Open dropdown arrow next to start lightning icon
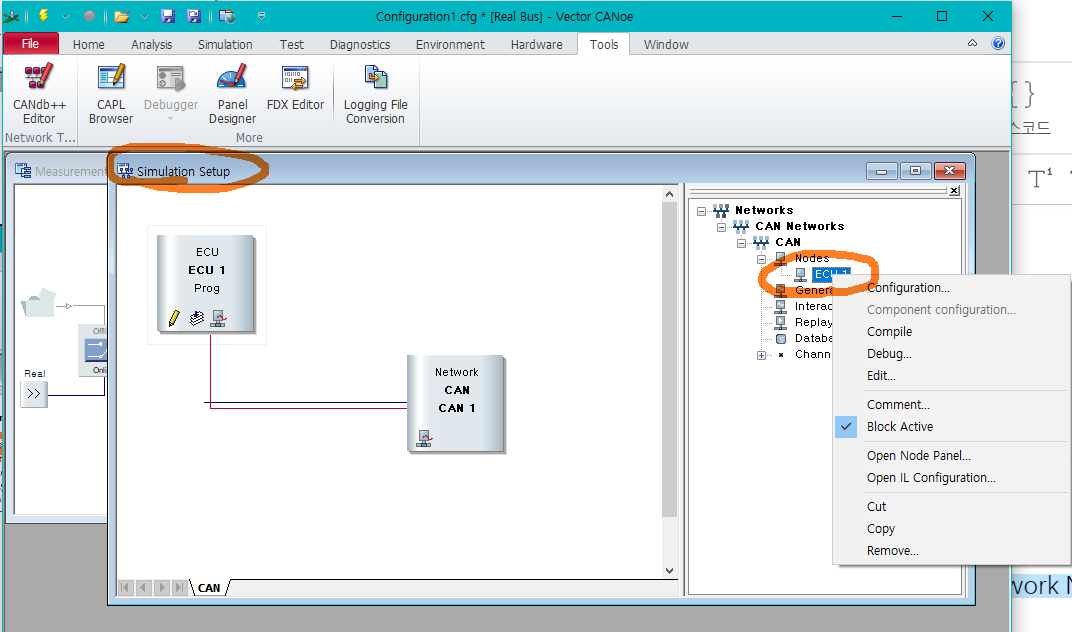1072x632 pixels. (x=65, y=16)
